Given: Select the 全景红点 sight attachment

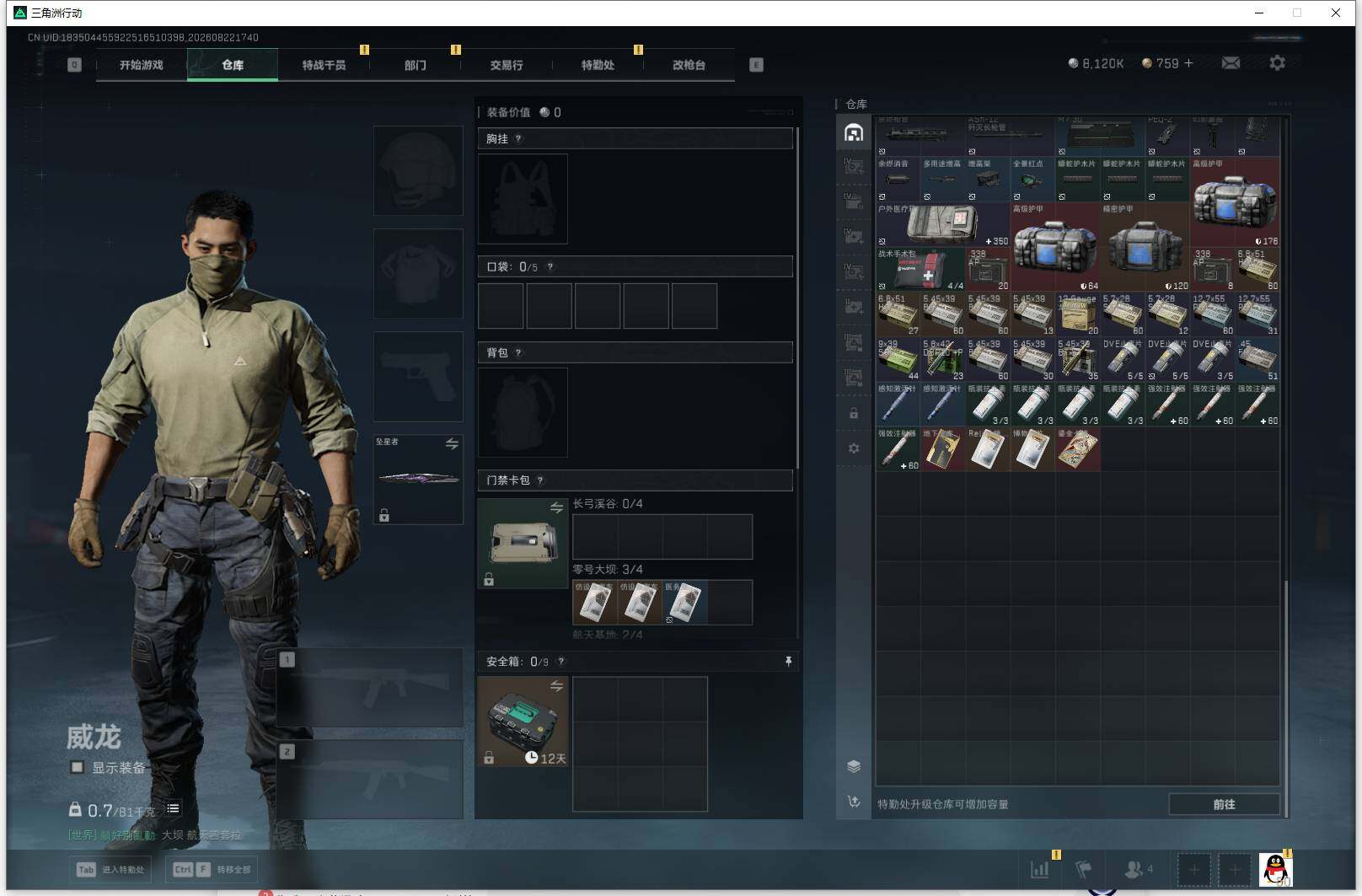Looking at the screenshot, I should [1032, 180].
